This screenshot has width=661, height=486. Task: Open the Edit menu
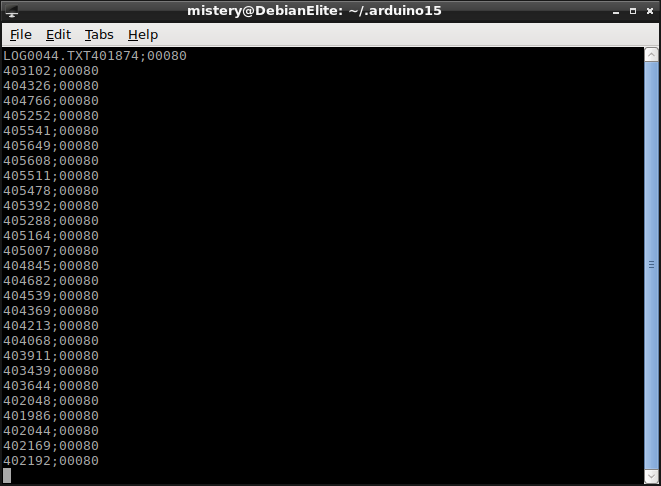(58, 34)
